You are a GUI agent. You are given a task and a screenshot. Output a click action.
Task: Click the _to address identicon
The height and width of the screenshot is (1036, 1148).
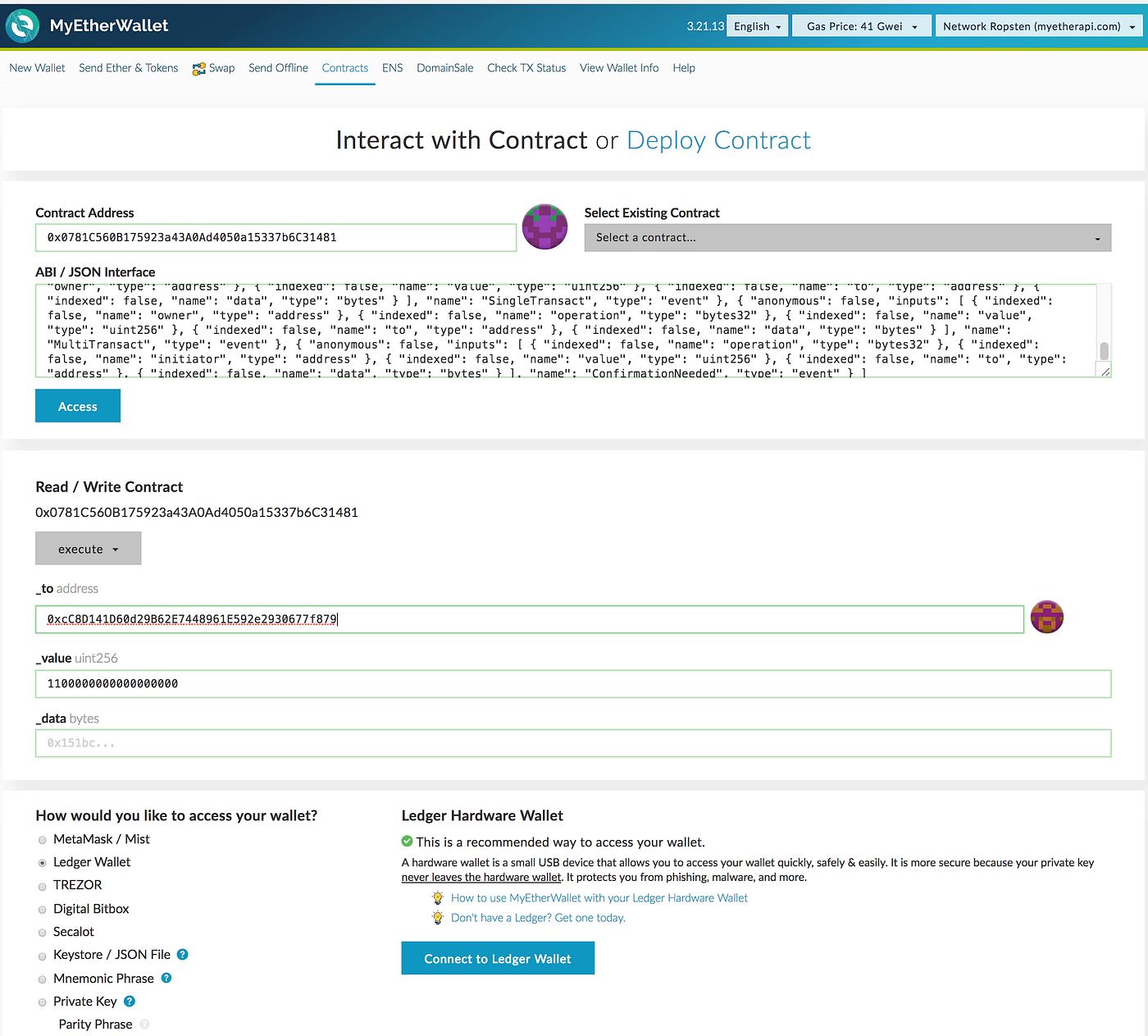pos(1047,617)
